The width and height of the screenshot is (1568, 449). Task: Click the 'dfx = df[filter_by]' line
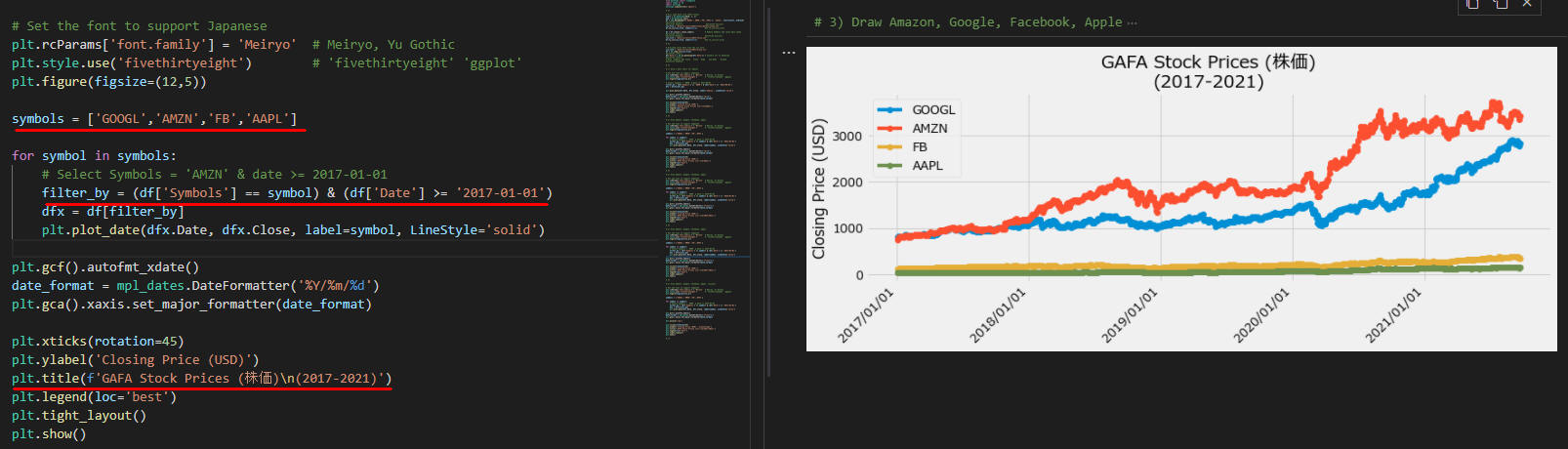[113, 212]
